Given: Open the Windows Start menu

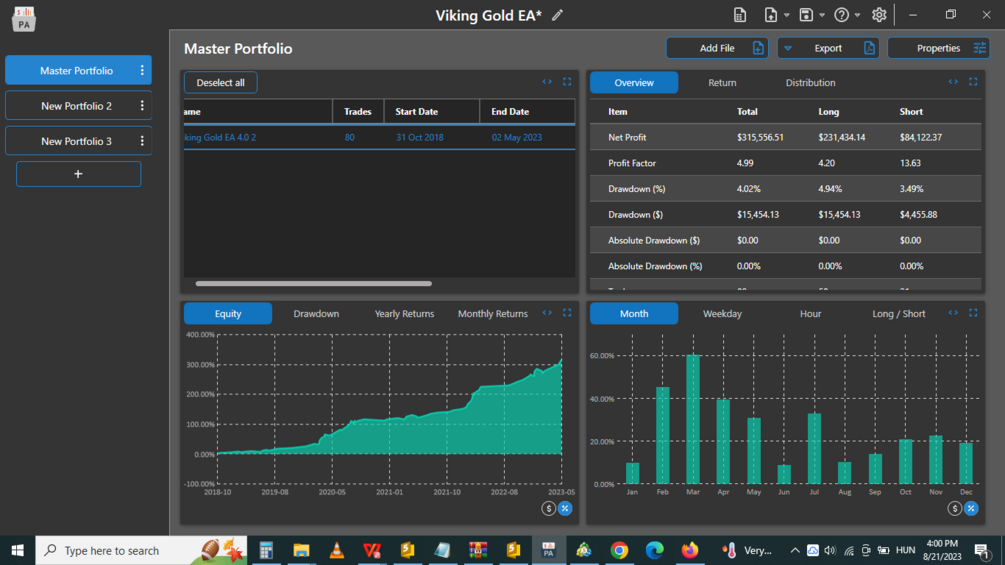Looking at the screenshot, I should tap(17, 550).
